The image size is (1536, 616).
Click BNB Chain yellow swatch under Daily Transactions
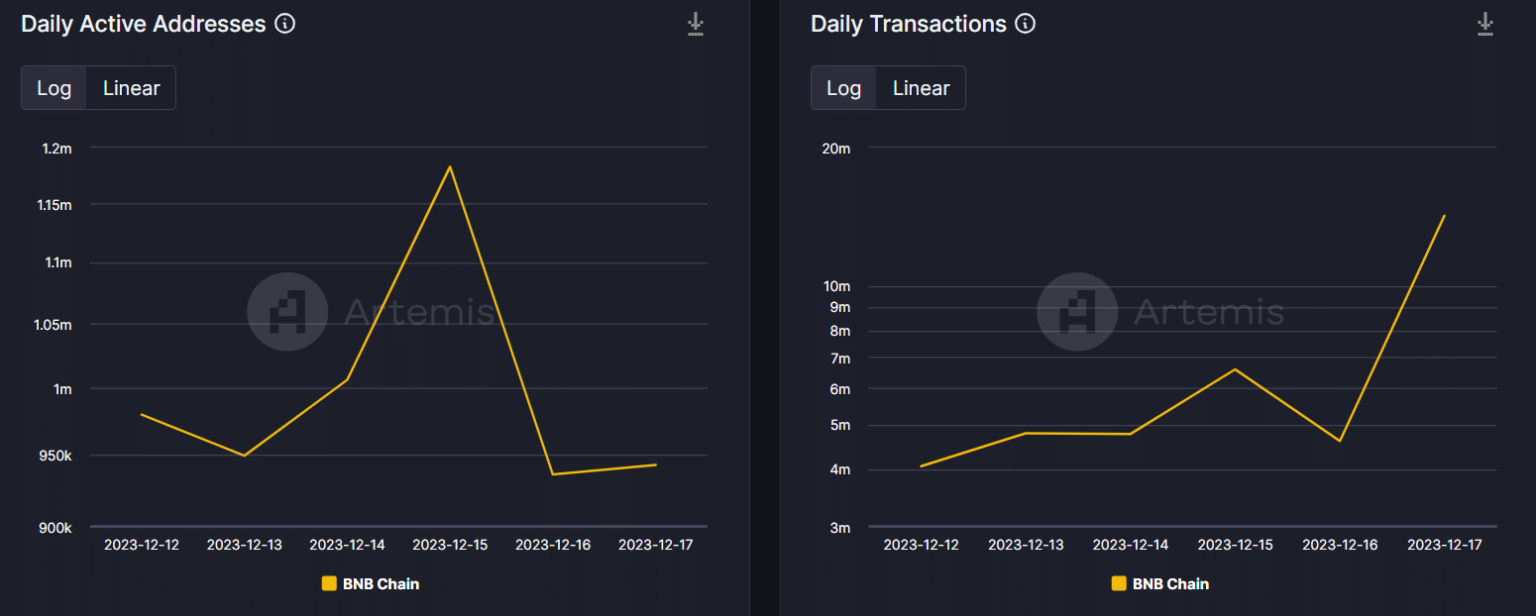point(1119,584)
